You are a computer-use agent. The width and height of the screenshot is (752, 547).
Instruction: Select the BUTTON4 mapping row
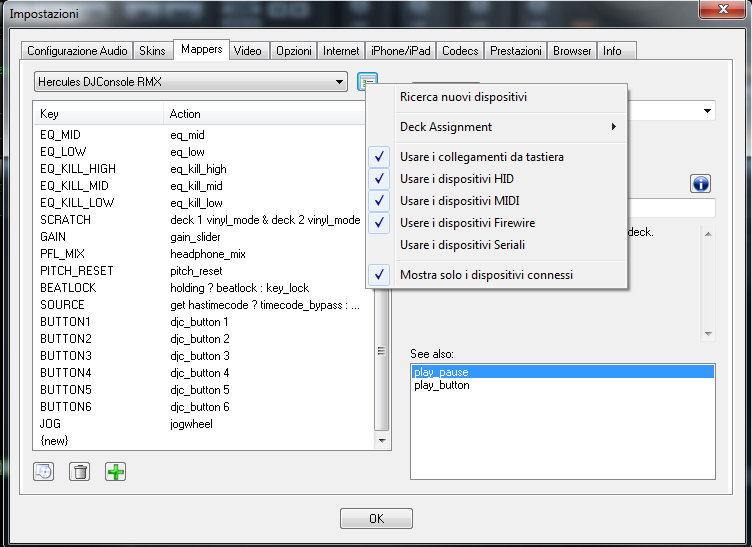point(203,373)
